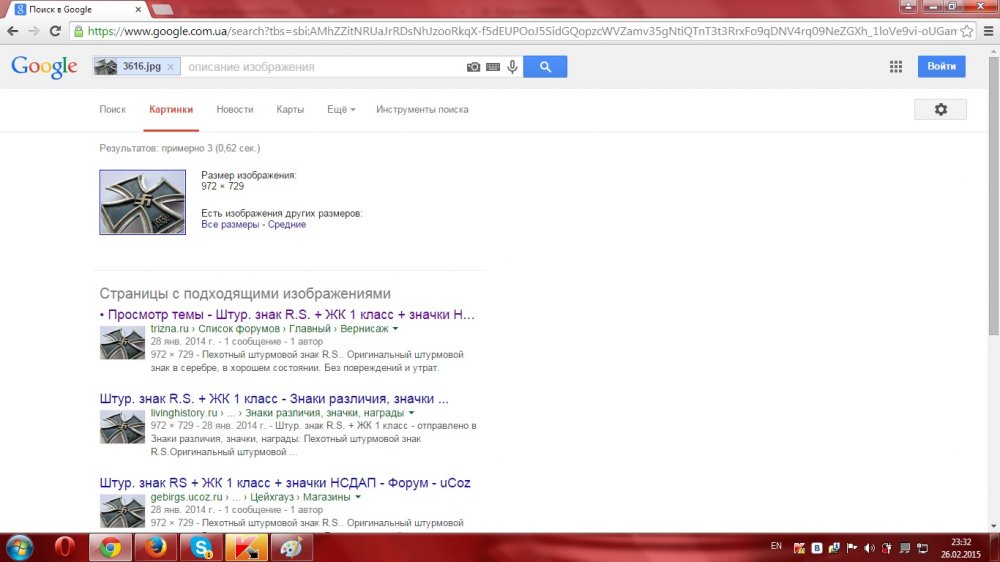Click the browser address bar
1000x562 pixels.
pyautogui.click(x=522, y=31)
